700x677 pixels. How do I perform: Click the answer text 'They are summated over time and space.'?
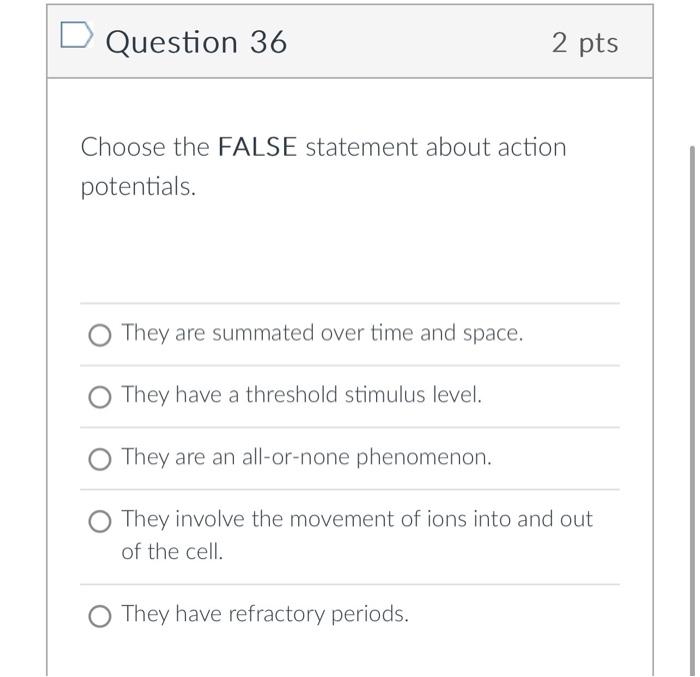[x=322, y=333]
